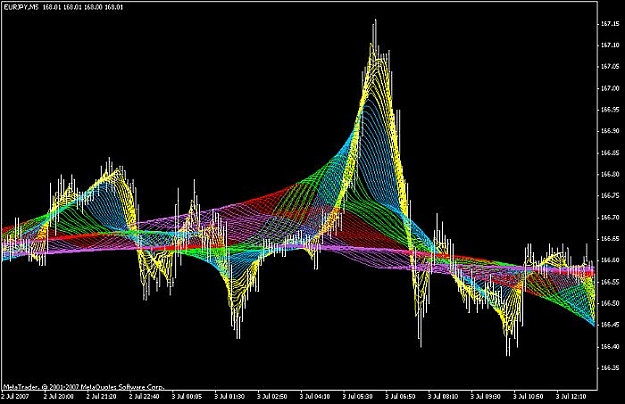Screen dimensions: 625x404
Task: Click the 166.50 price axis label
Action: coord(610,303)
